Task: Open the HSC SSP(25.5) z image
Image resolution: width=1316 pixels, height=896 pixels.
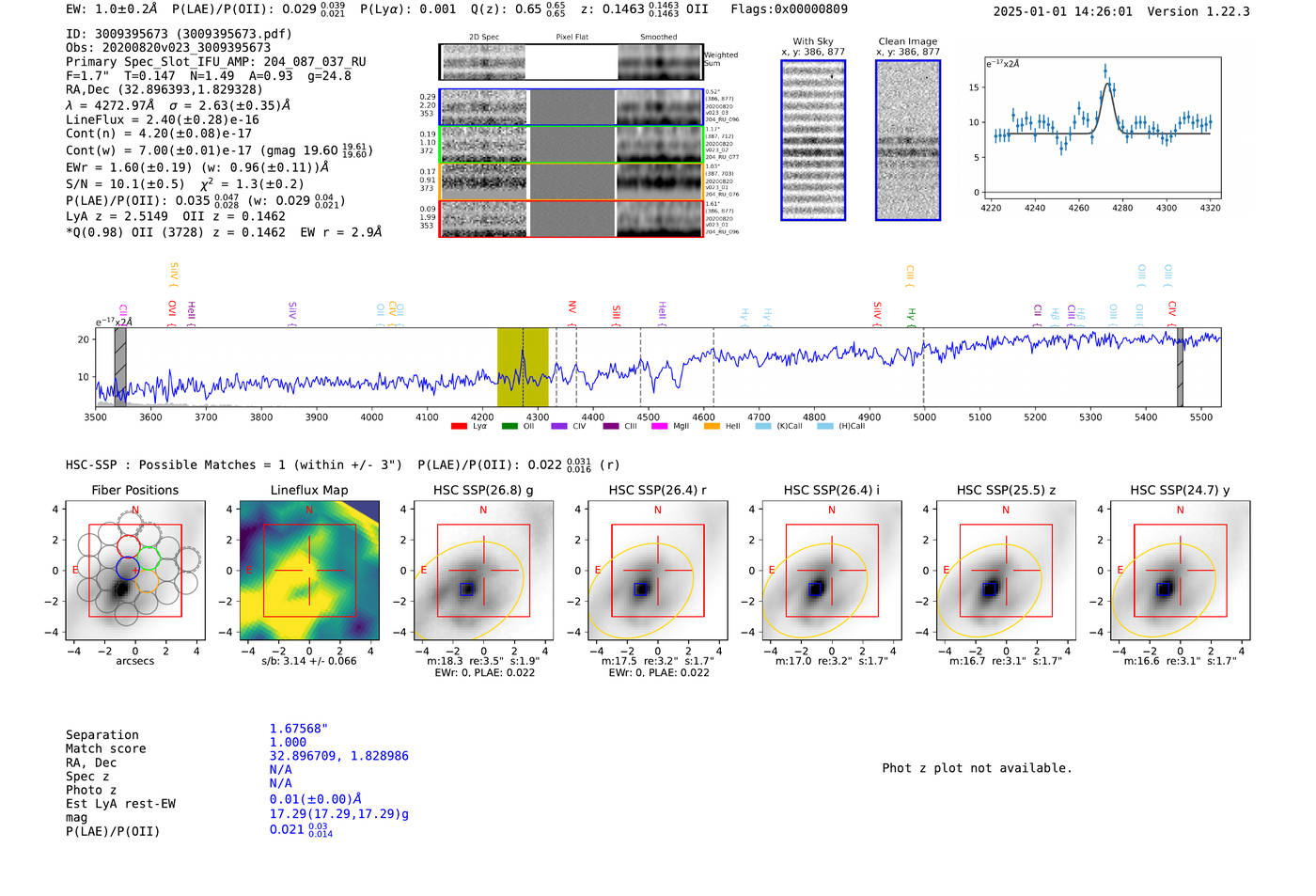Action: point(1006,571)
